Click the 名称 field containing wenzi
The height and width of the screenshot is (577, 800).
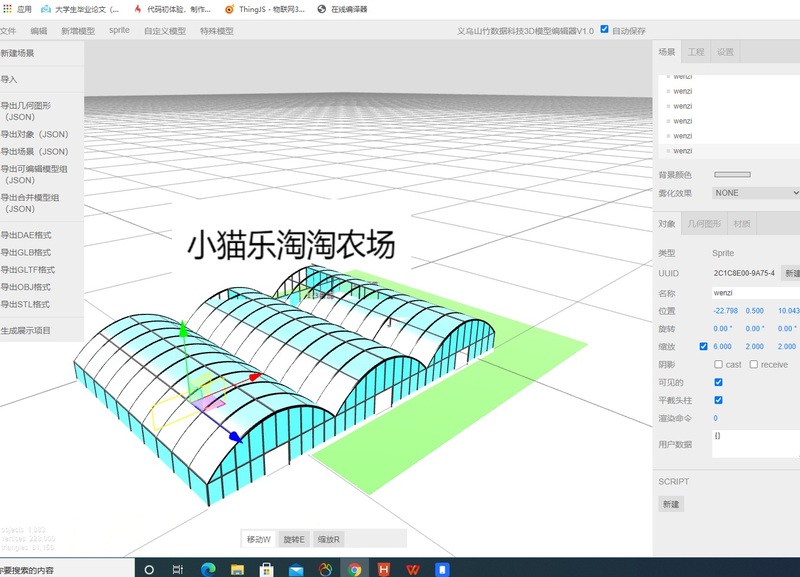click(756, 293)
